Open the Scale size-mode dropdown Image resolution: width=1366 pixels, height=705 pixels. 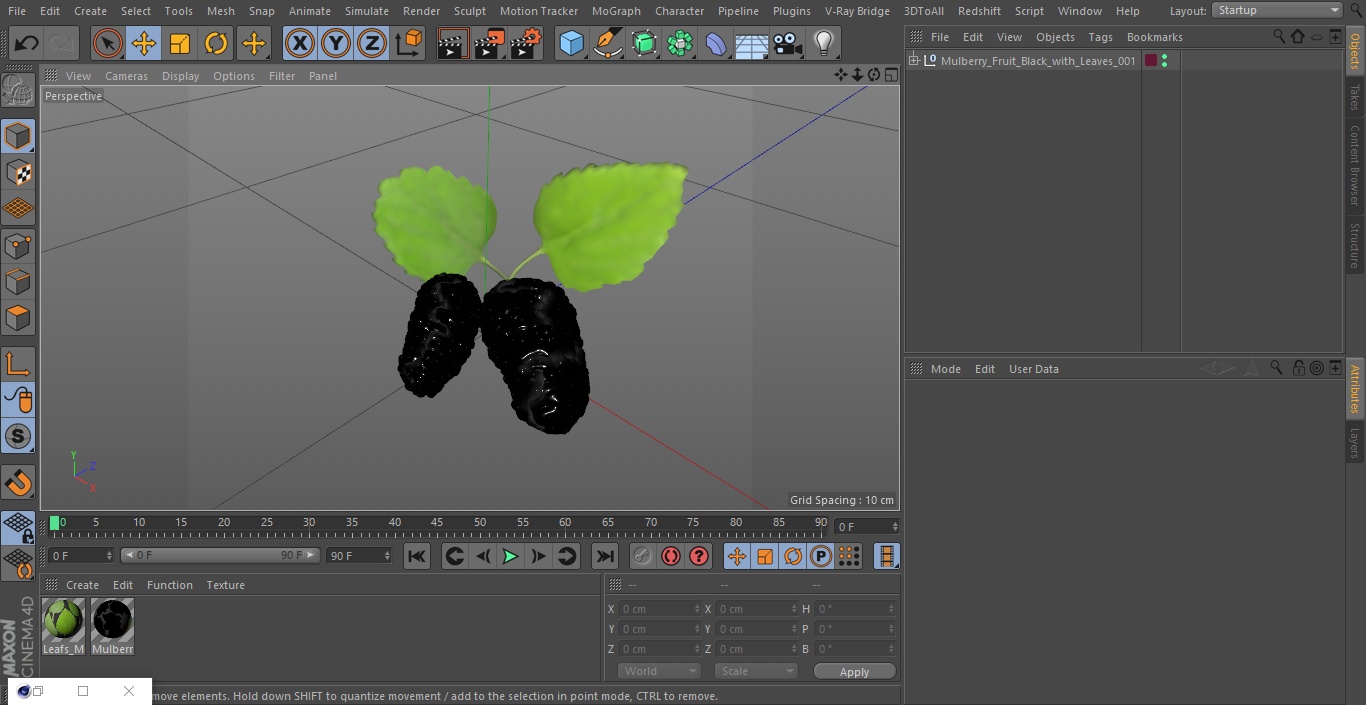click(x=755, y=671)
